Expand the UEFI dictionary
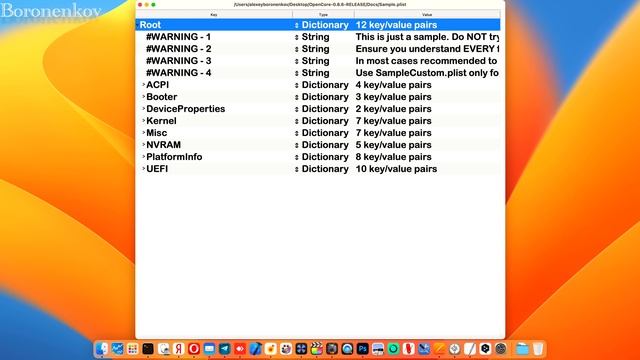The image size is (640, 360). [x=143, y=169]
